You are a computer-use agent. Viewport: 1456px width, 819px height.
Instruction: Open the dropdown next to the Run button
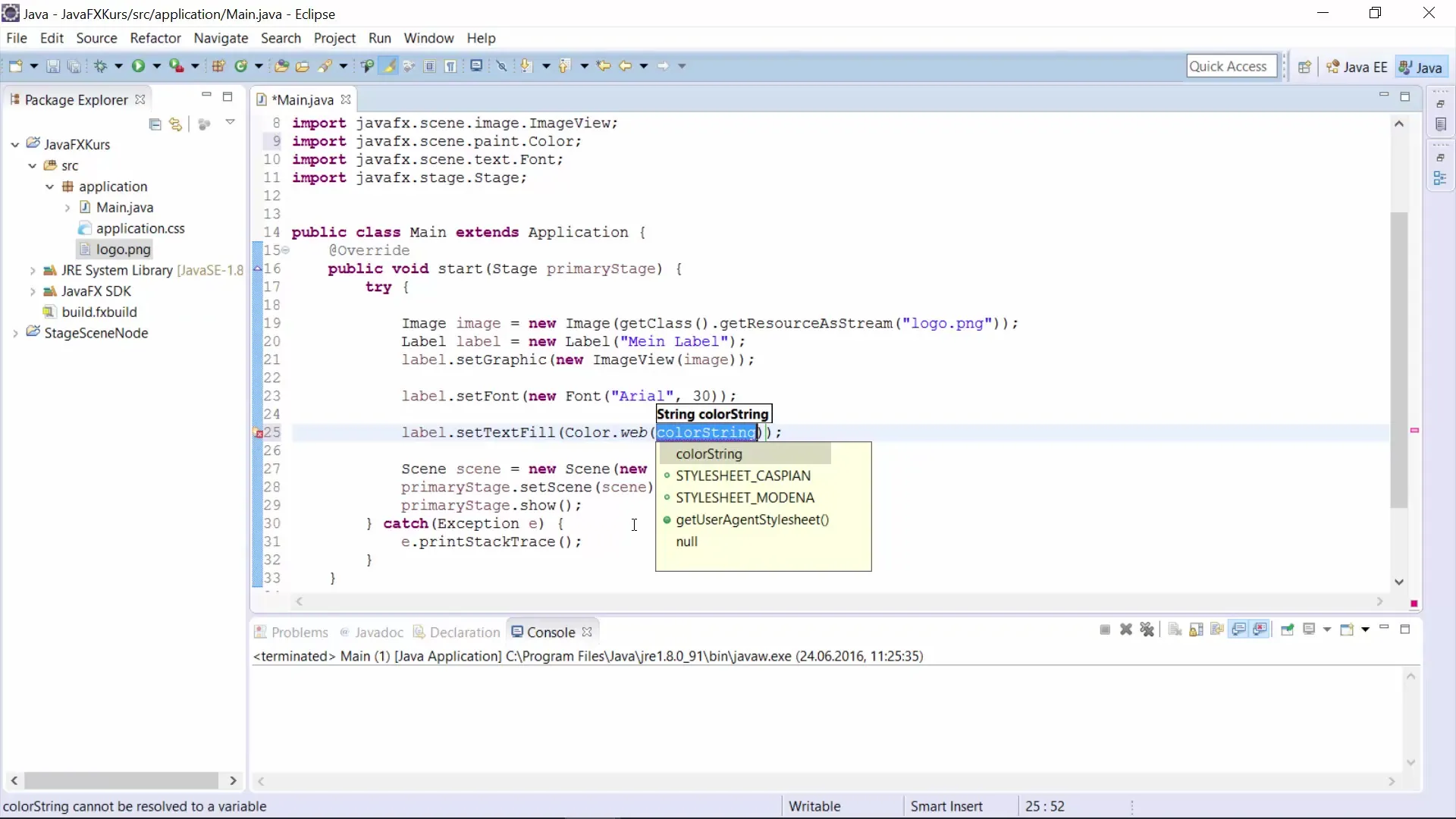(x=157, y=67)
